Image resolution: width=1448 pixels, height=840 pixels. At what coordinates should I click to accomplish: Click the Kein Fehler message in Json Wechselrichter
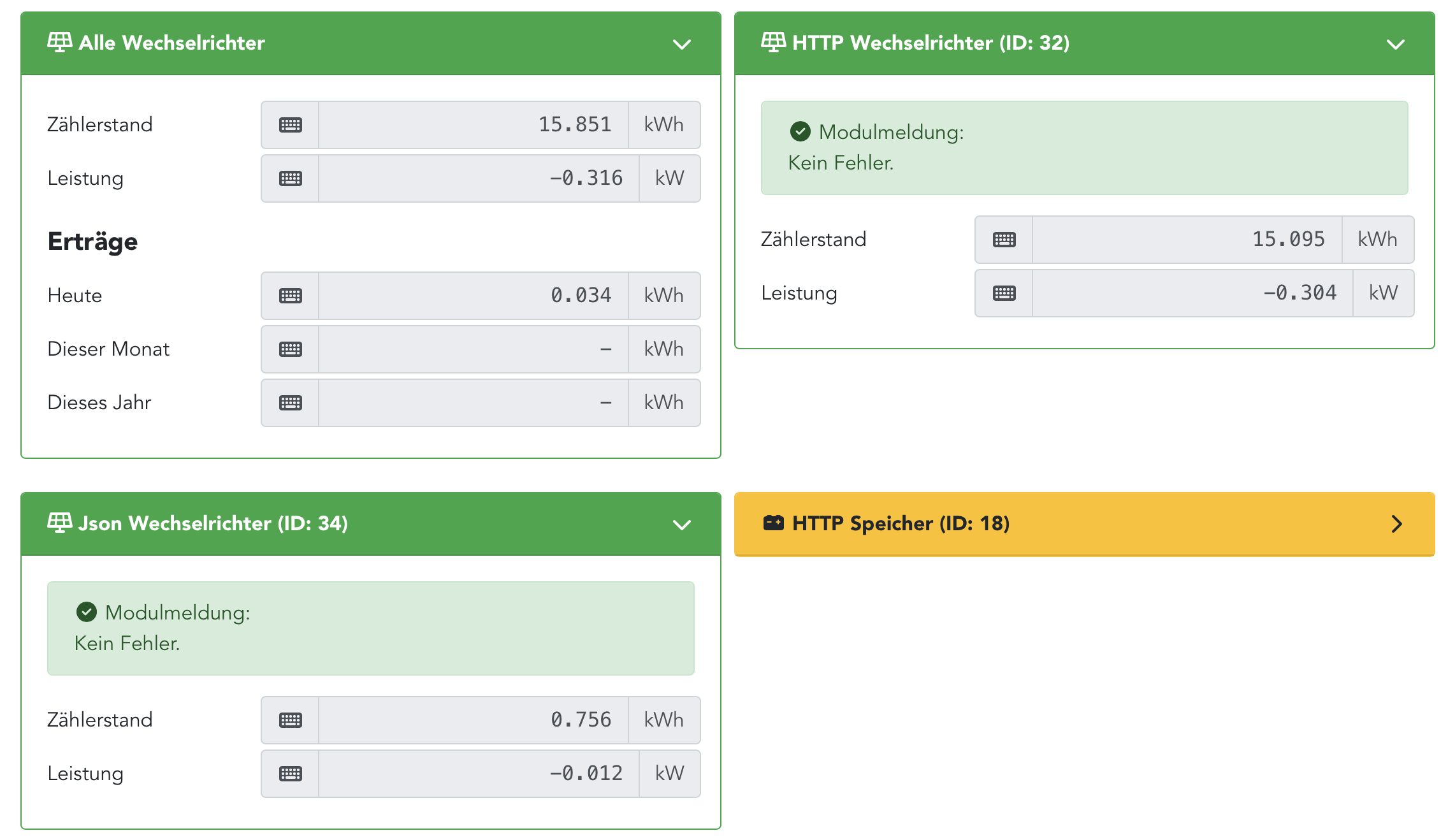click(x=127, y=643)
